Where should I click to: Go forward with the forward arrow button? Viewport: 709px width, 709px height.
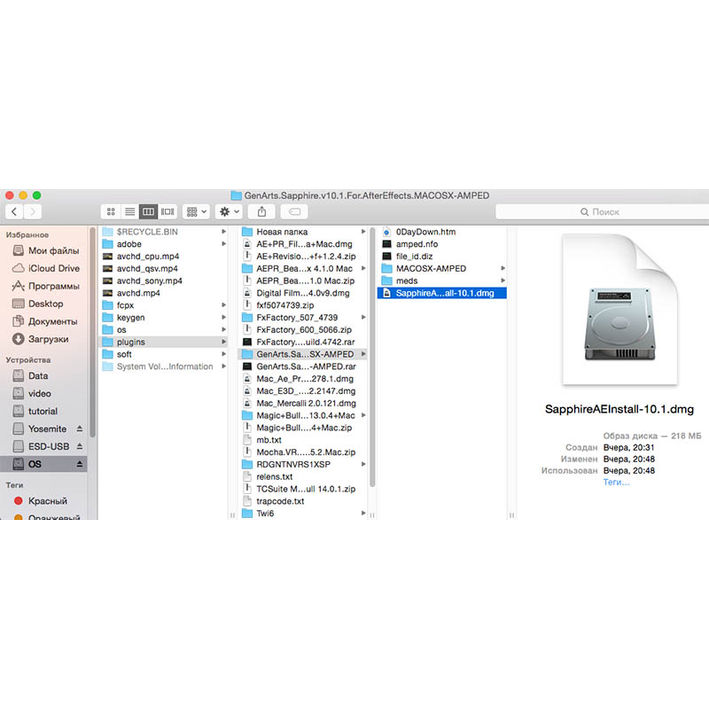[x=33, y=211]
